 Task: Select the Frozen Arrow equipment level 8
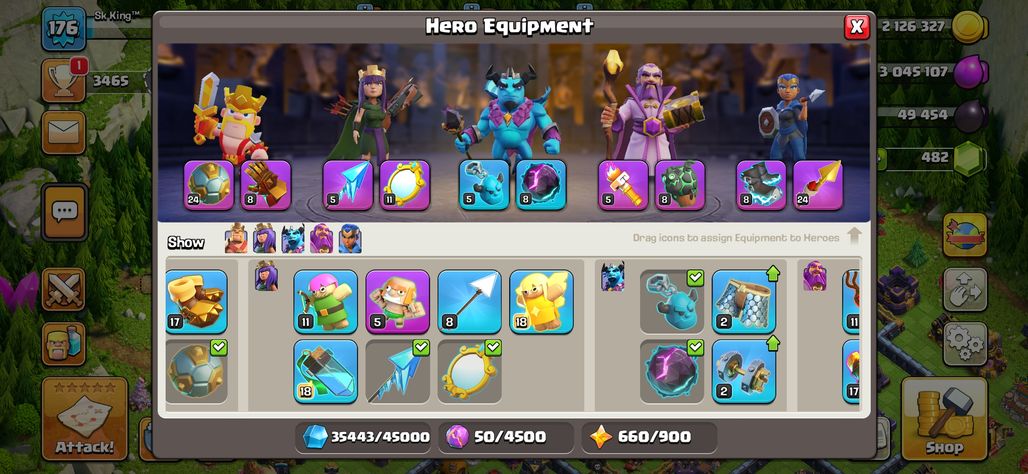click(x=469, y=302)
